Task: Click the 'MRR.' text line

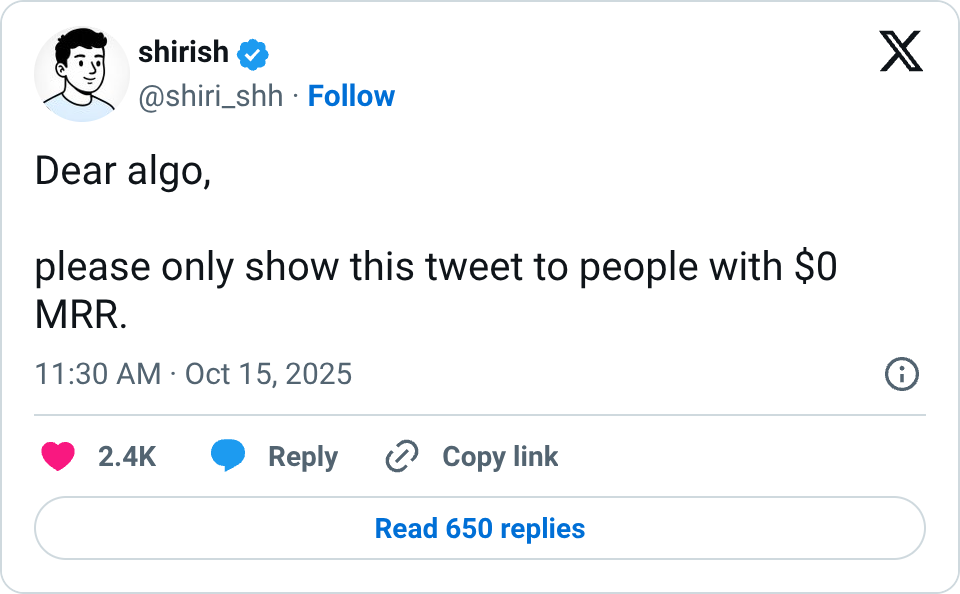Action: 81,316
